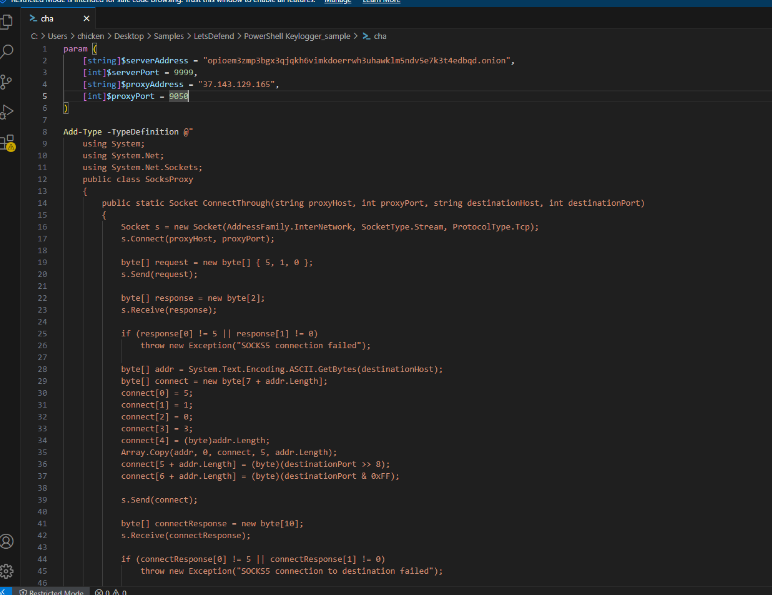
Task: Click the $serverPort value 9999
Action: pyautogui.click(x=183, y=72)
